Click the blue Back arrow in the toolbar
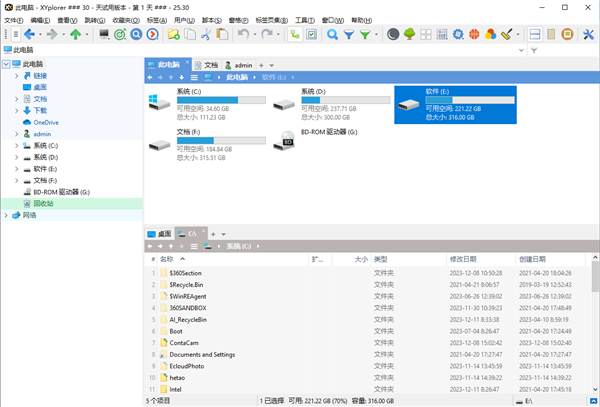 tap(29, 34)
